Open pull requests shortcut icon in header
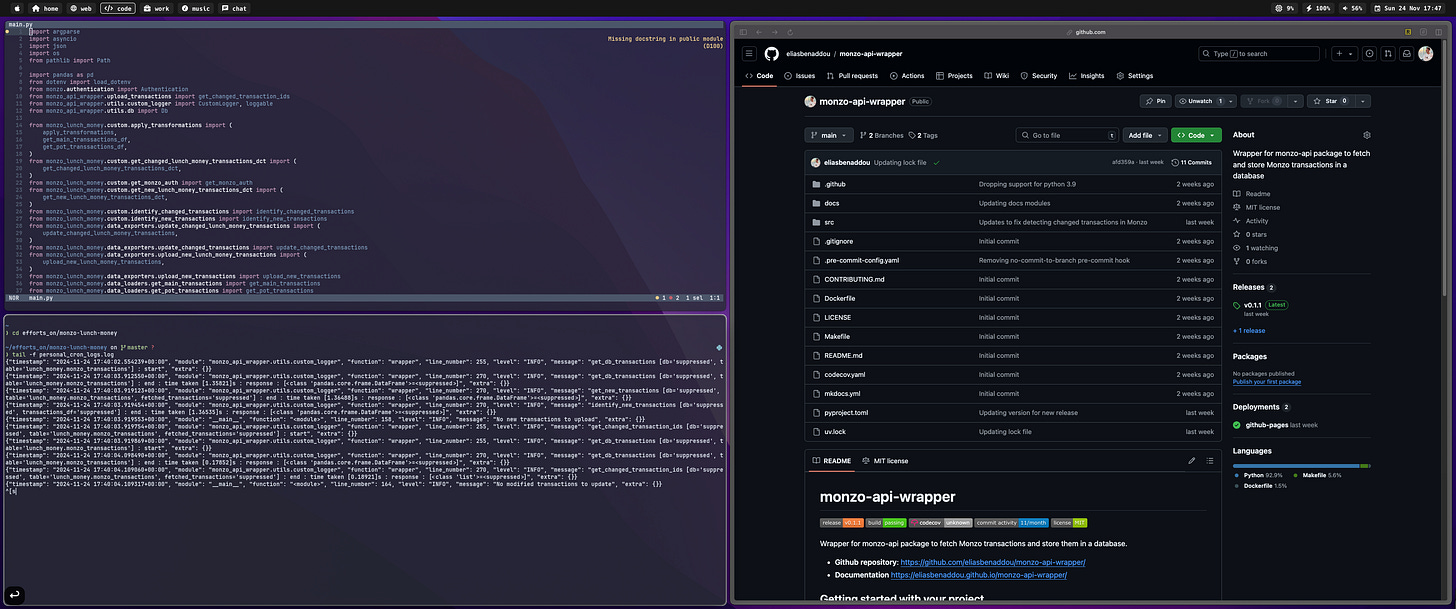This screenshot has width=1456, height=609. tap(1388, 54)
